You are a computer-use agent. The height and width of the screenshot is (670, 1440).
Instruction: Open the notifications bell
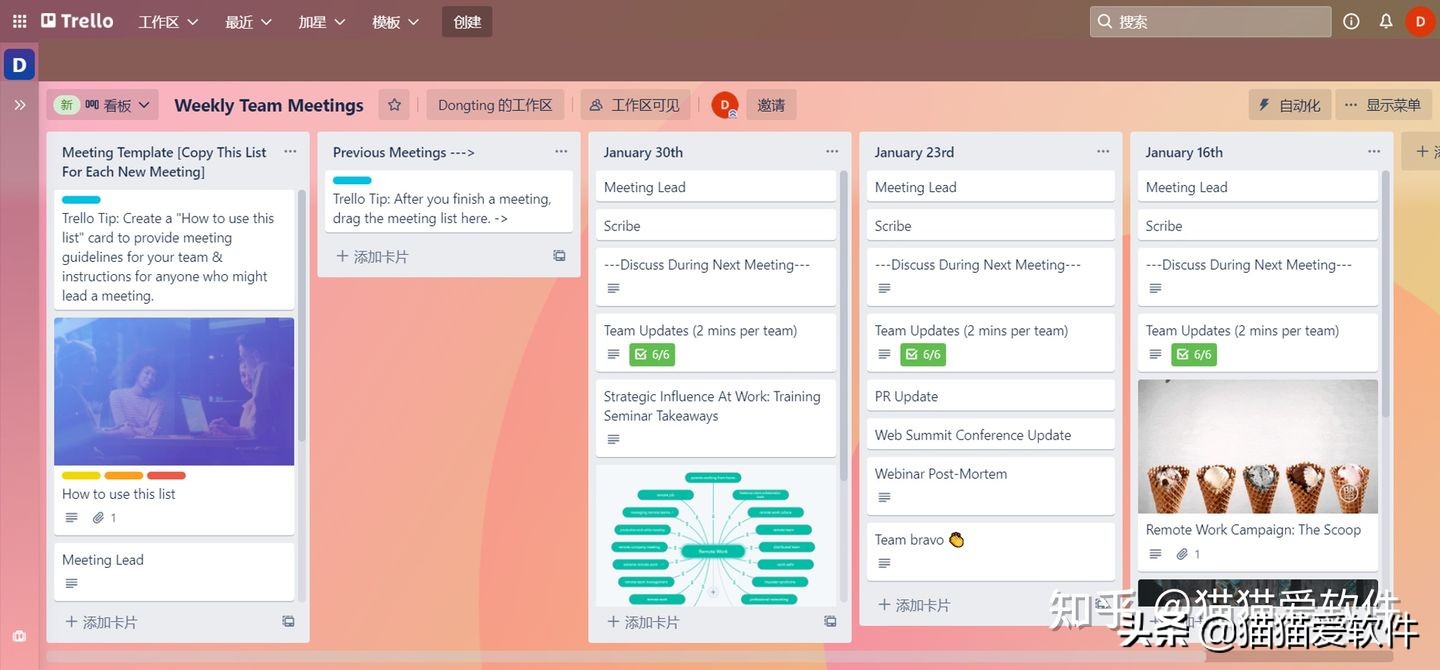pos(1386,21)
